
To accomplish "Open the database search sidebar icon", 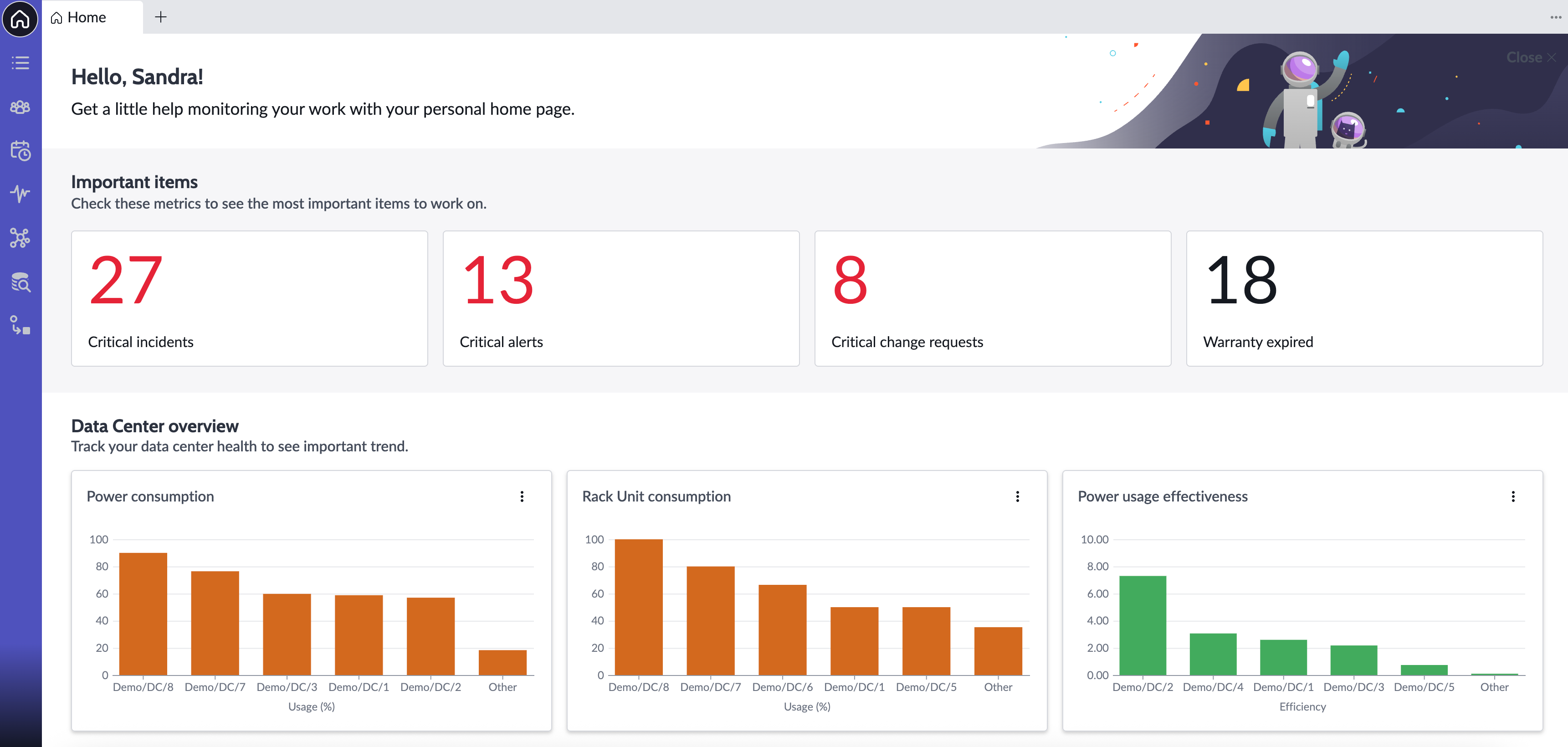I will (x=20, y=282).
